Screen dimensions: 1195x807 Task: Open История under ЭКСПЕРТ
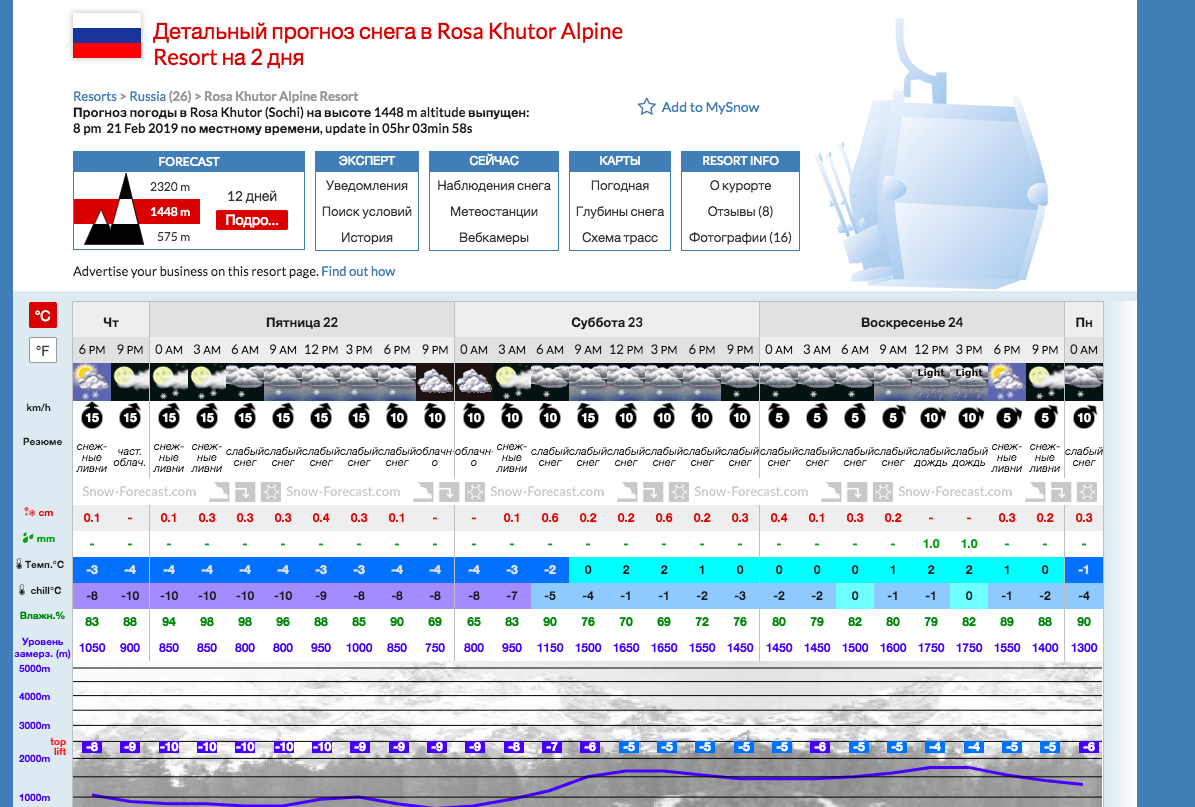pyautogui.click(x=367, y=237)
